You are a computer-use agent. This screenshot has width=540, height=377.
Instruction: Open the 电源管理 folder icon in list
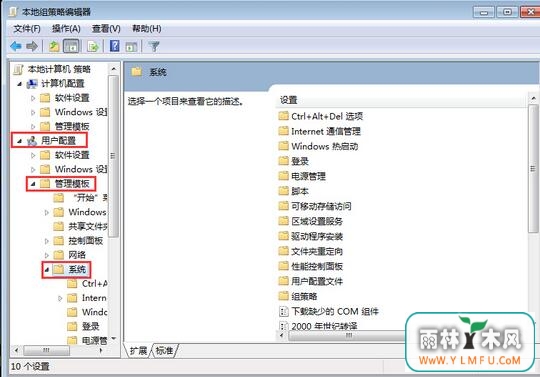[283, 176]
